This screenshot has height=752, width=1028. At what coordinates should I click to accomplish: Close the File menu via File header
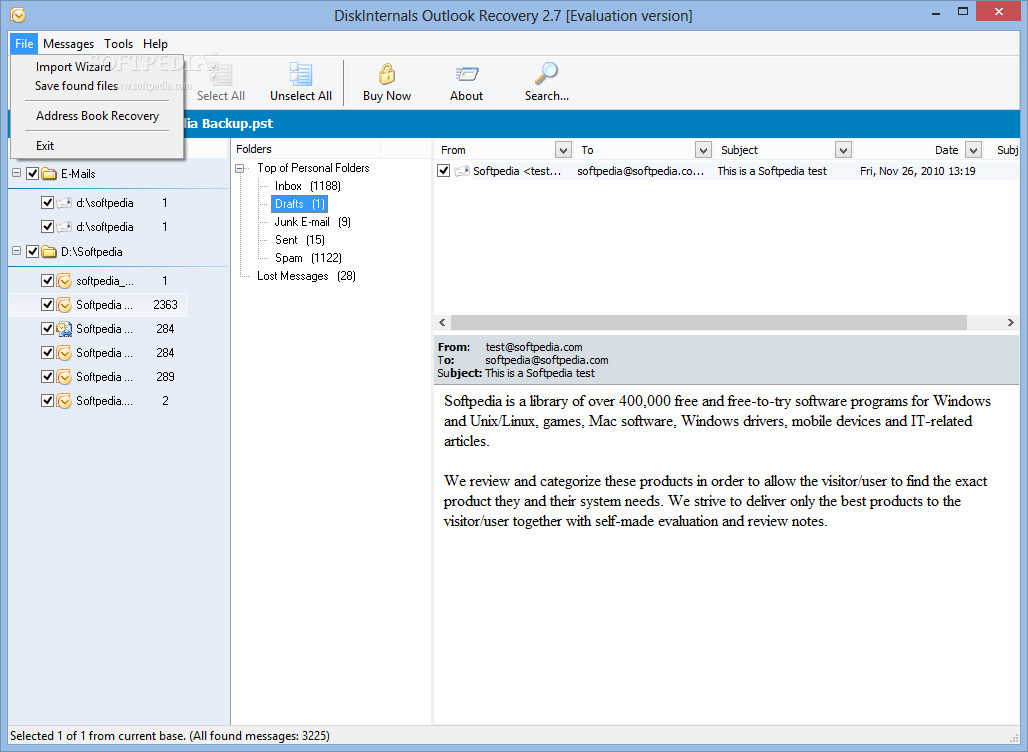click(x=24, y=44)
